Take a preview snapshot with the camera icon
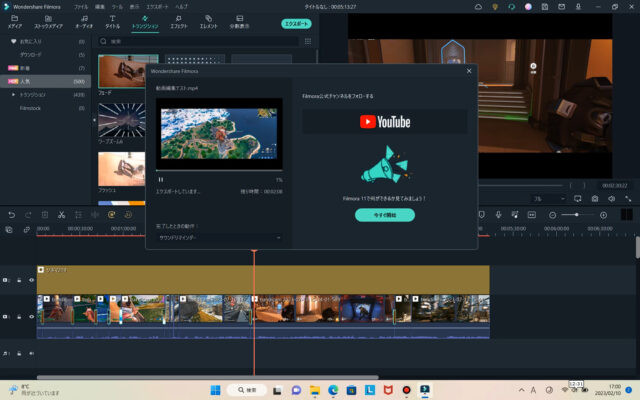Image resolution: width=640 pixels, height=400 pixels. (x=595, y=199)
